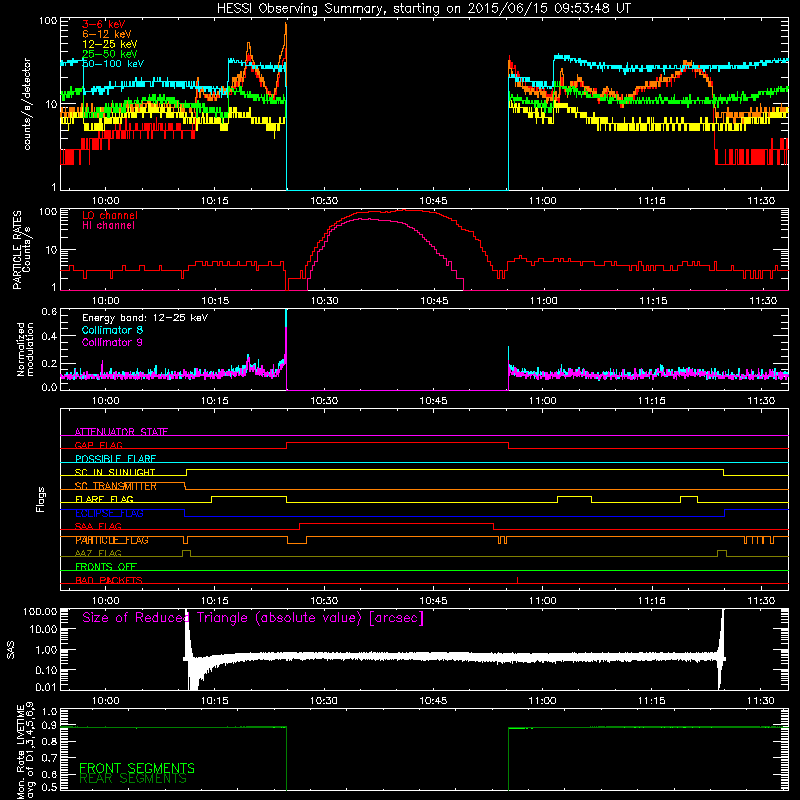Click the counts/s/detector axis label

pos(27,104)
